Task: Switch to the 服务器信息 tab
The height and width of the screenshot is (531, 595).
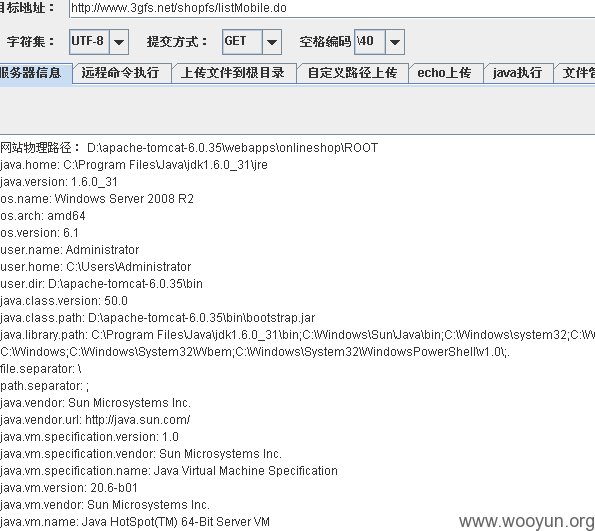Action: click(x=35, y=73)
